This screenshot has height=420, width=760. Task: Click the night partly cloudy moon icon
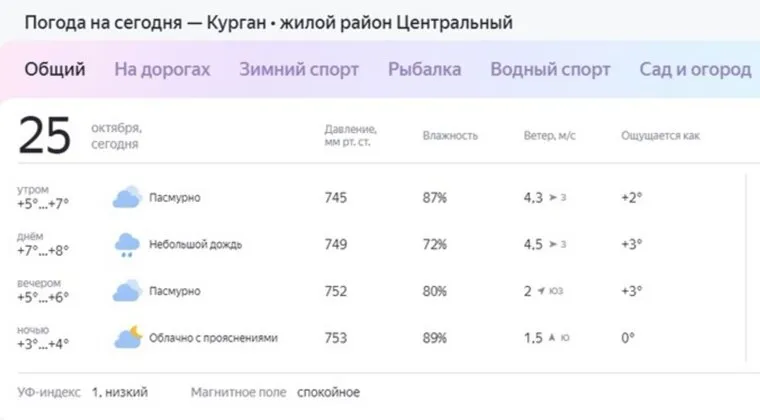coord(127,338)
